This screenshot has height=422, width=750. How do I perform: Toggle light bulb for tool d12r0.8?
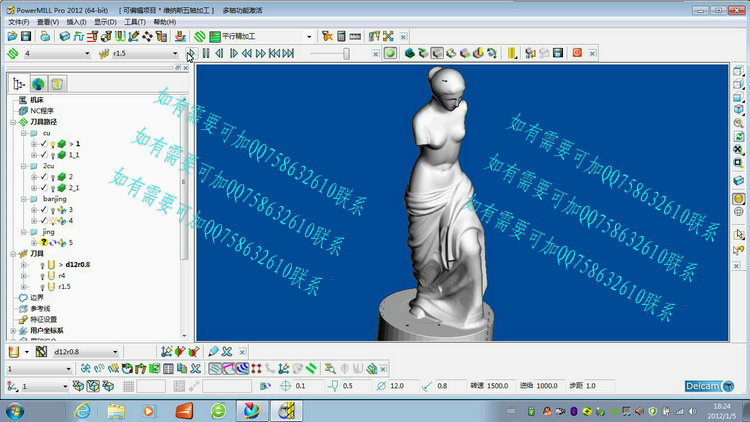42,265
